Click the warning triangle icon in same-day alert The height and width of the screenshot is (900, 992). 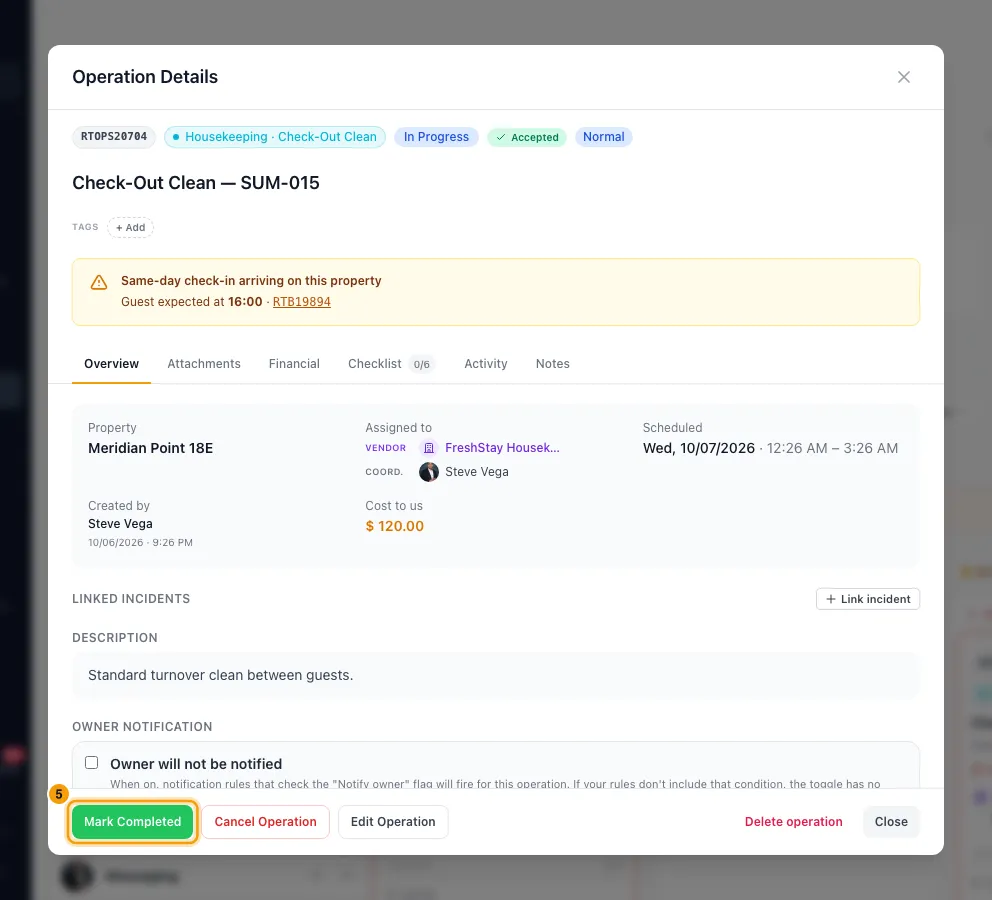tap(99, 282)
